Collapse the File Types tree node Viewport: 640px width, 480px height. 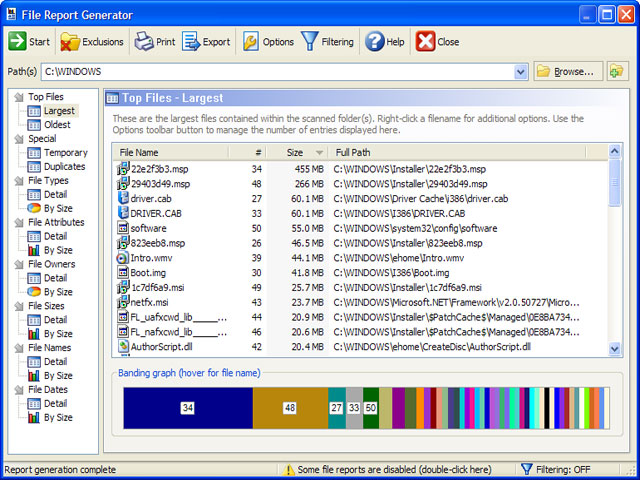(19, 181)
